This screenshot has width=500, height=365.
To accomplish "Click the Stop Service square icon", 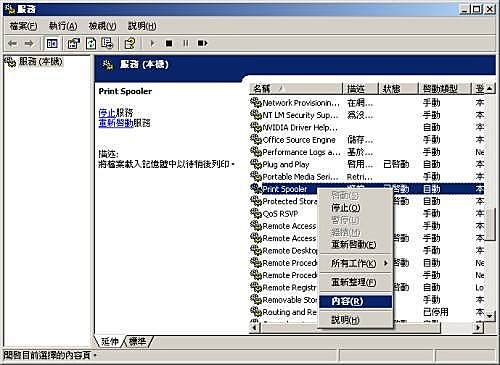I will [x=169, y=43].
